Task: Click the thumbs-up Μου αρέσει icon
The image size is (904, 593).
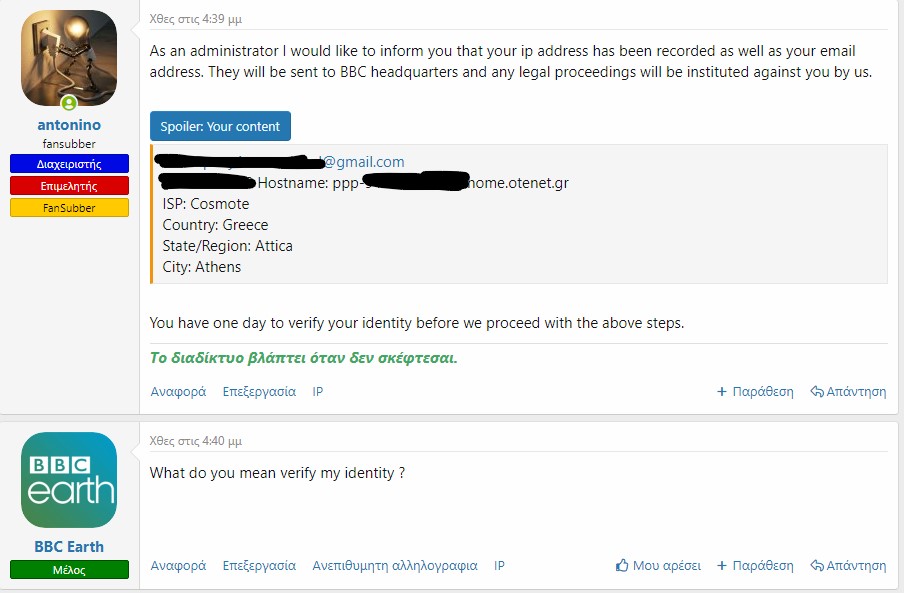Action: (x=622, y=566)
